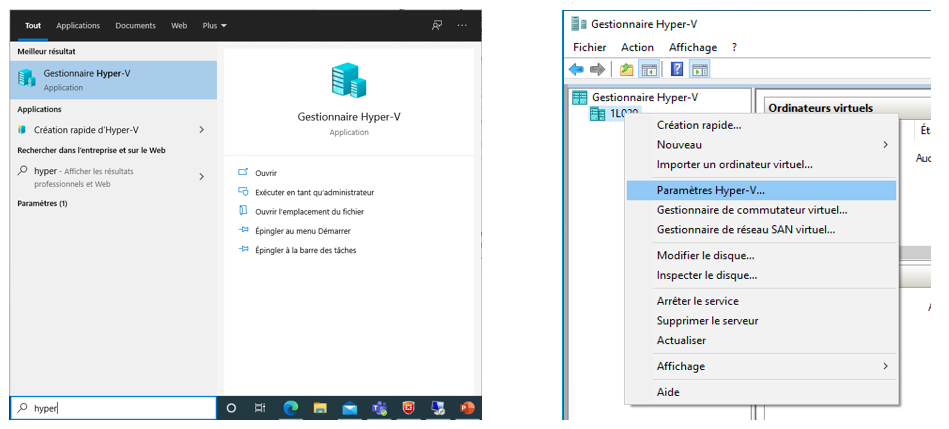Open remote desktop computer icon in taskbar
The height and width of the screenshot is (429, 949).
438,408
